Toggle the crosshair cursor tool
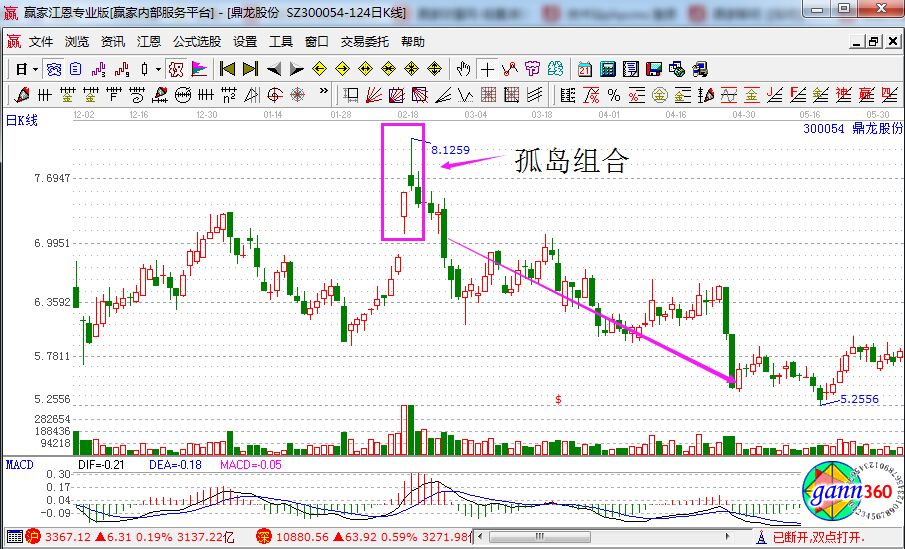 pos(487,69)
